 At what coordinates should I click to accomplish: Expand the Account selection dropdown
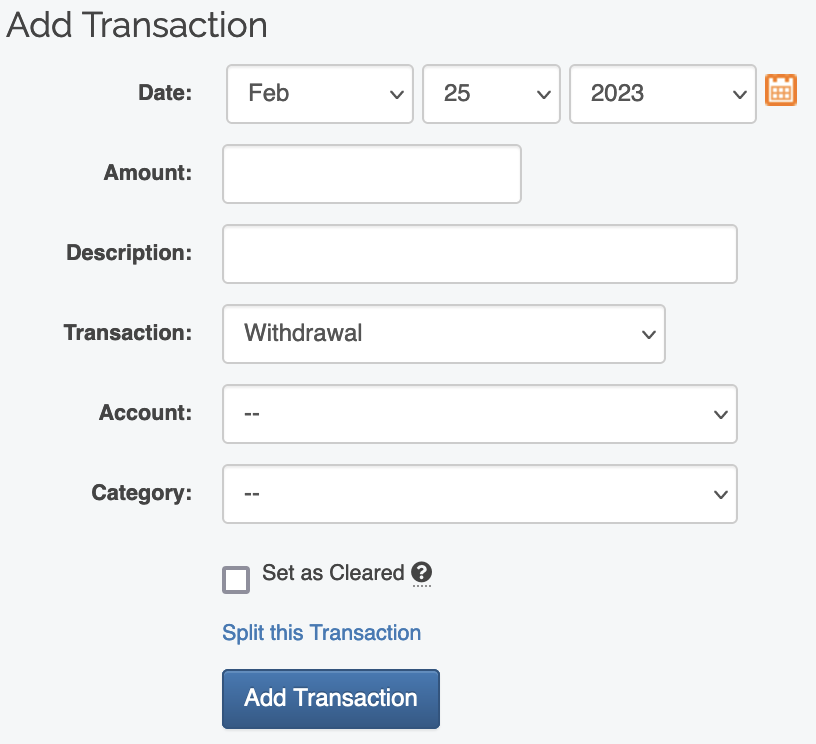(x=479, y=414)
